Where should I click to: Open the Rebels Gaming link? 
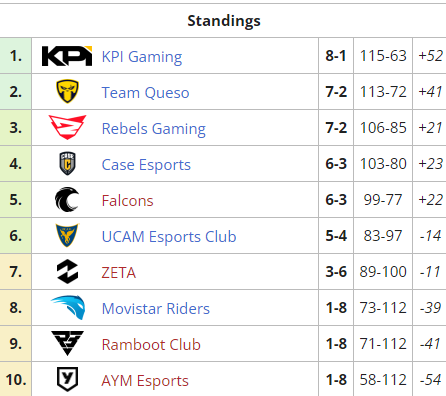coord(154,129)
